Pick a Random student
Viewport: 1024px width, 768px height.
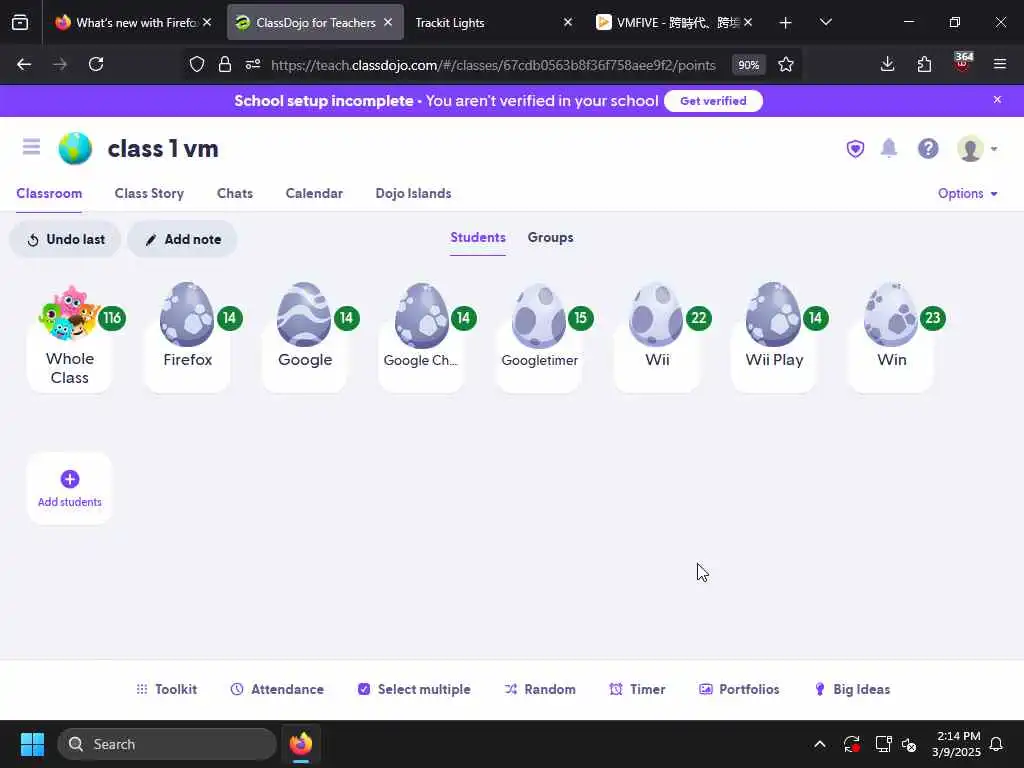[x=539, y=689]
